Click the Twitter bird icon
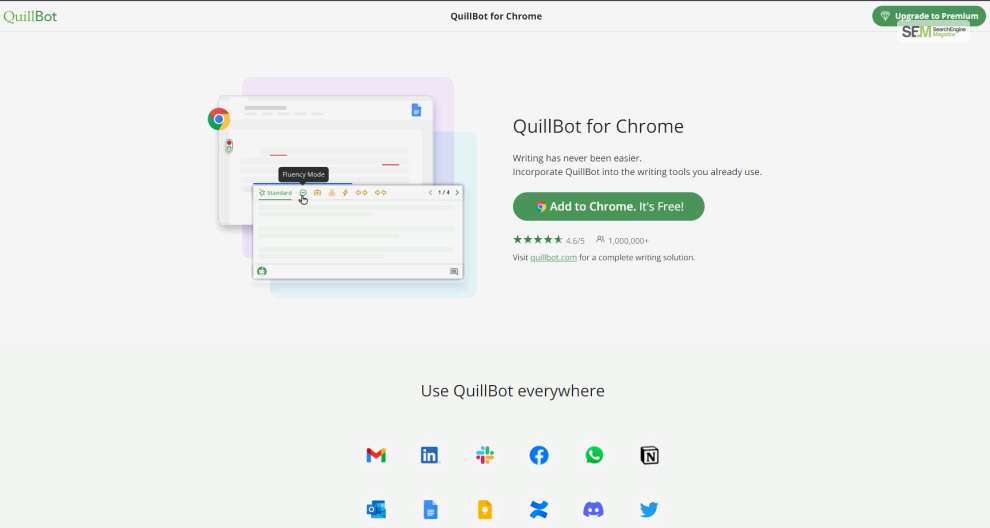 pyautogui.click(x=649, y=510)
